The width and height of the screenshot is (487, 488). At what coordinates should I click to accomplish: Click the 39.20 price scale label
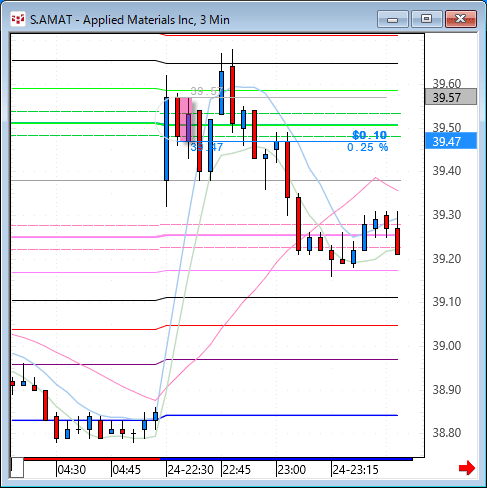447,258
